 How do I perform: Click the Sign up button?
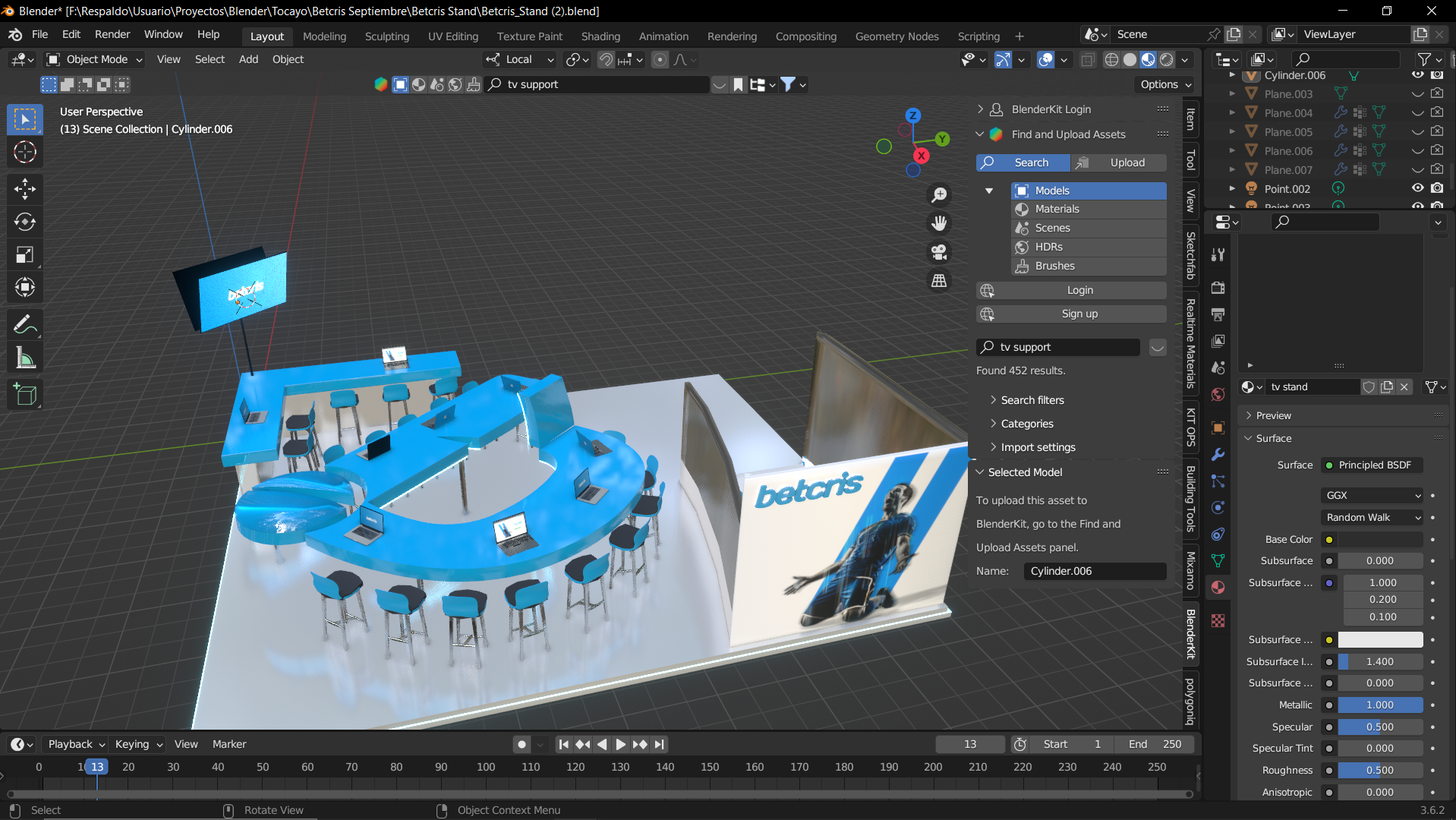coord(1071,314)
